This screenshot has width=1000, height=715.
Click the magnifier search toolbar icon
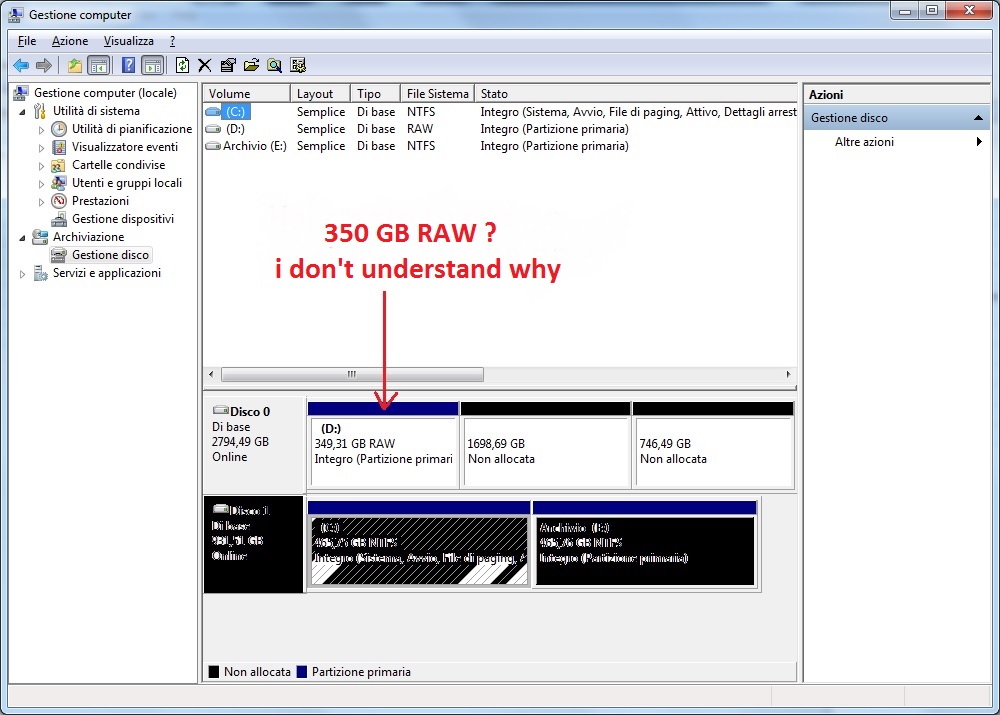click(x=275, y=65)
